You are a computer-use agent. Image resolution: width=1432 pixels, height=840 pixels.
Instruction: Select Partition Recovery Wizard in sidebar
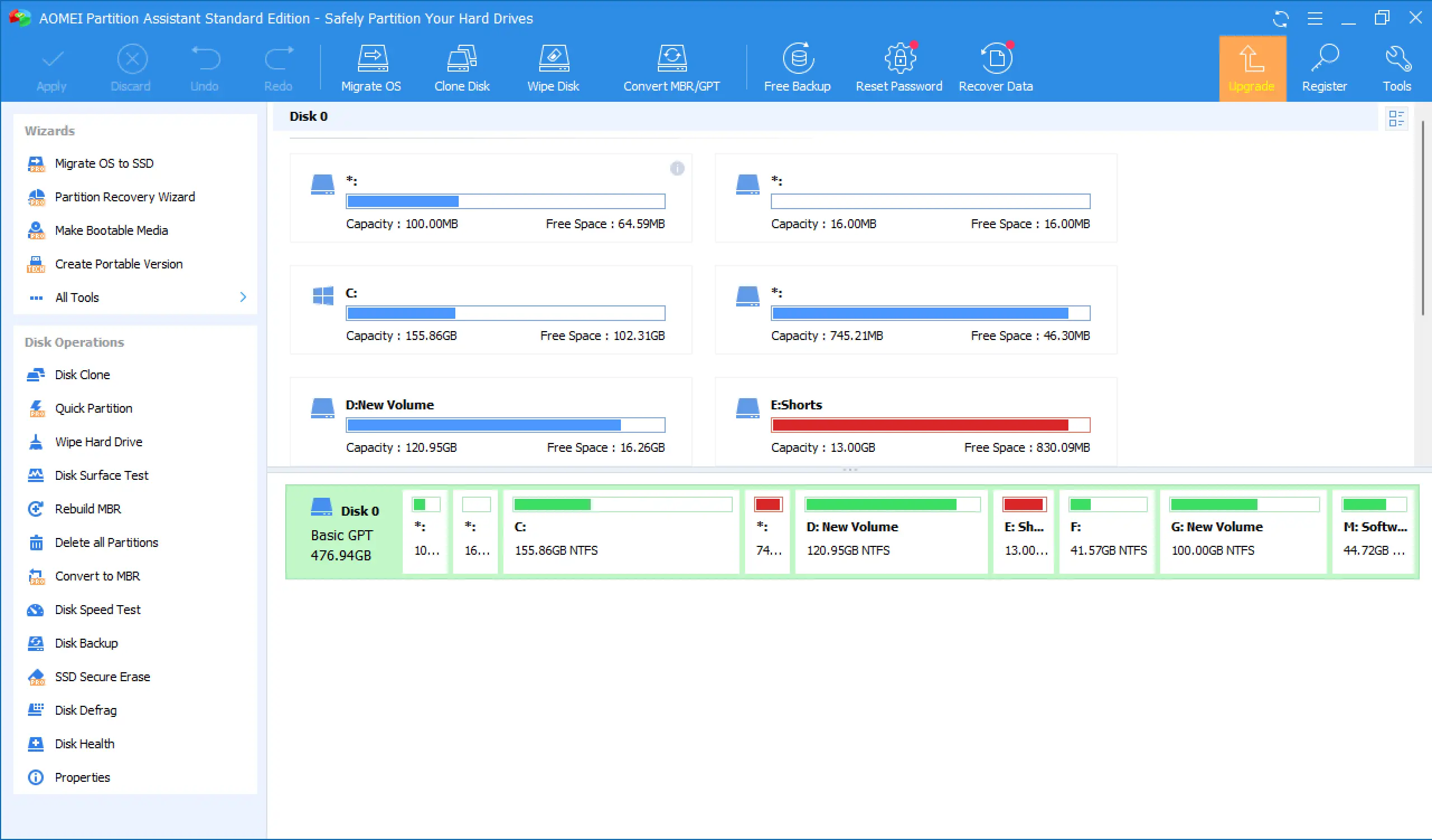click(124, 197)
